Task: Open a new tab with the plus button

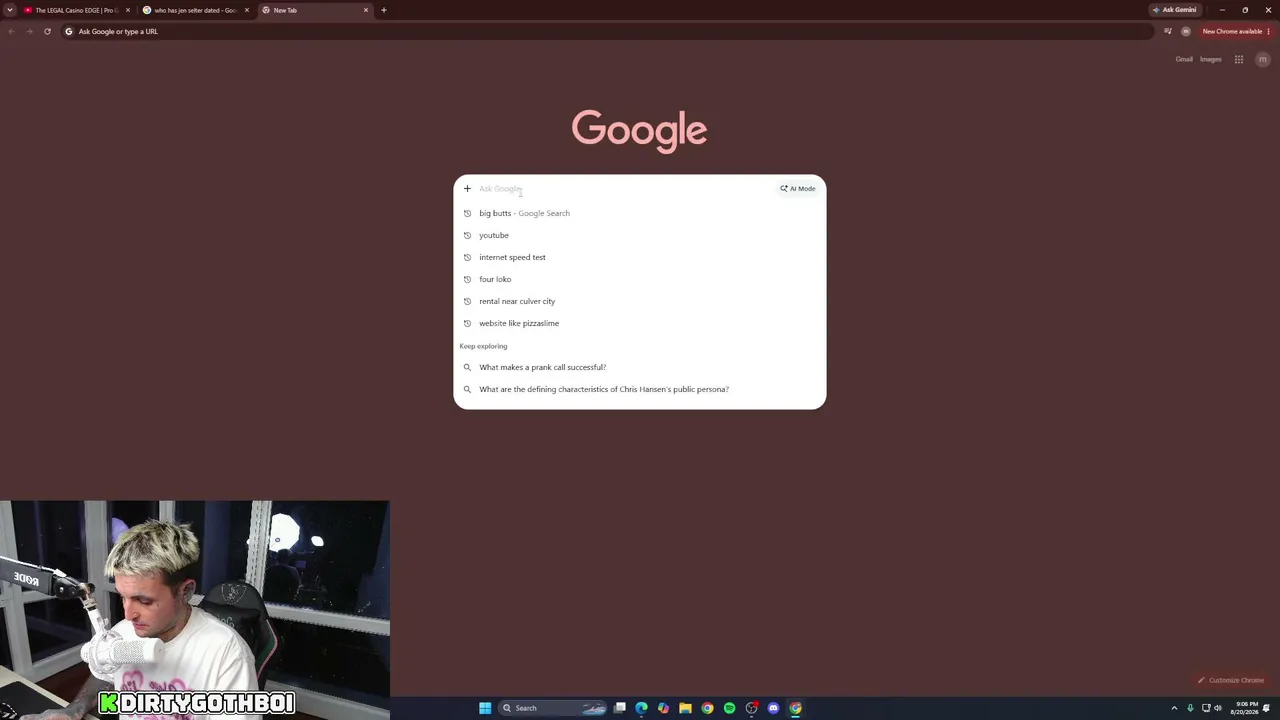Action: click(x=384, y=10)
